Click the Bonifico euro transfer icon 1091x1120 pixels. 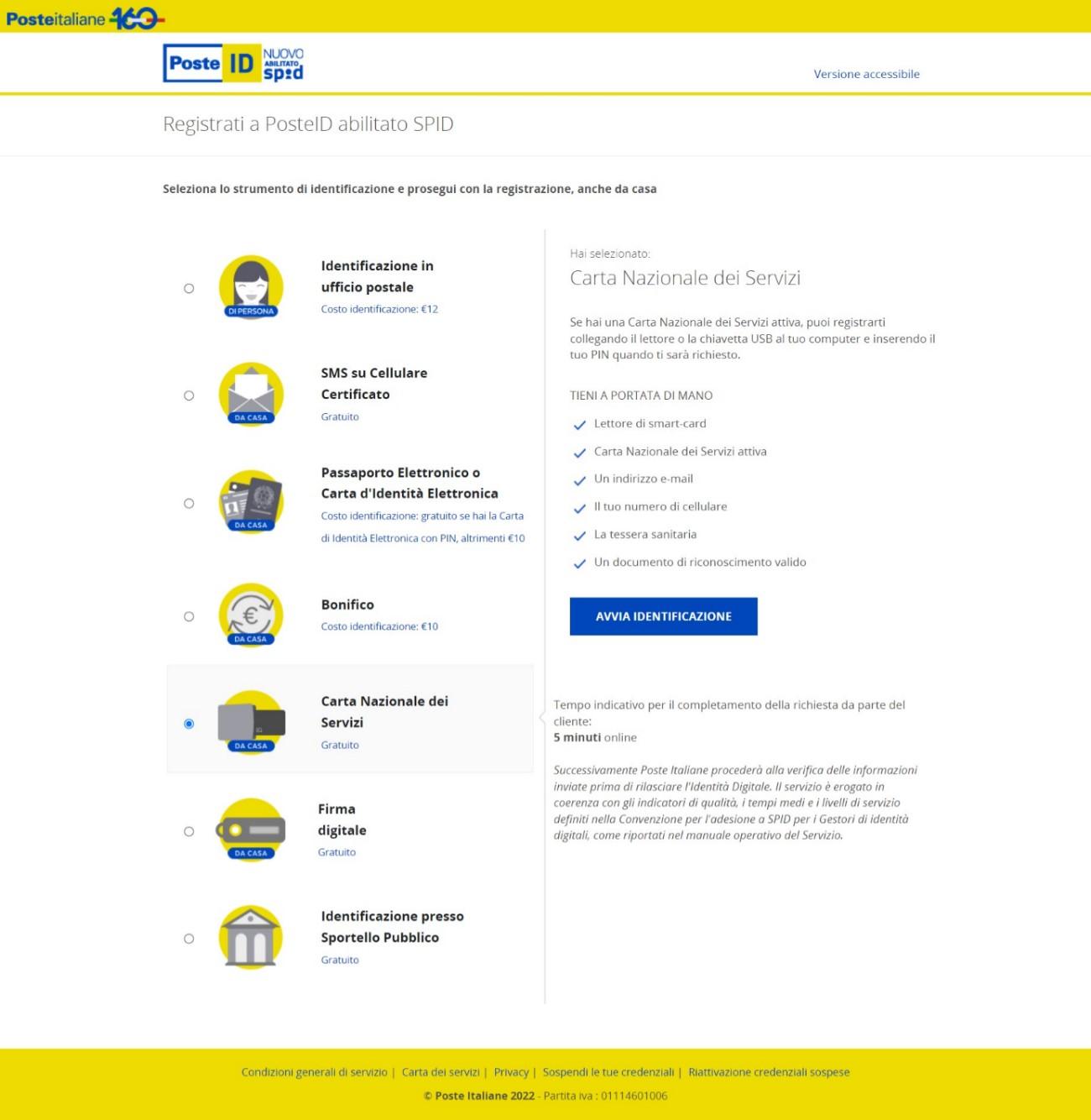click(251, 615)
